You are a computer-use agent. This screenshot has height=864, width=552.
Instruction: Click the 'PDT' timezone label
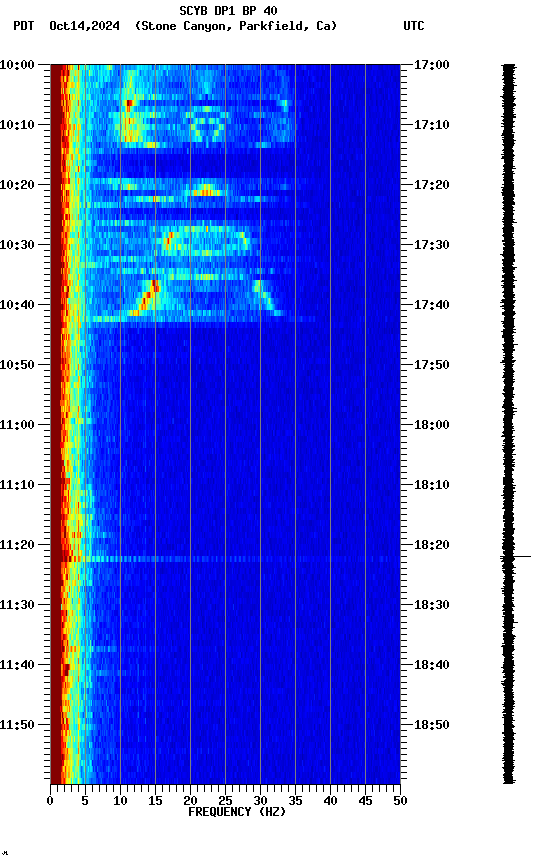(24, 26)
